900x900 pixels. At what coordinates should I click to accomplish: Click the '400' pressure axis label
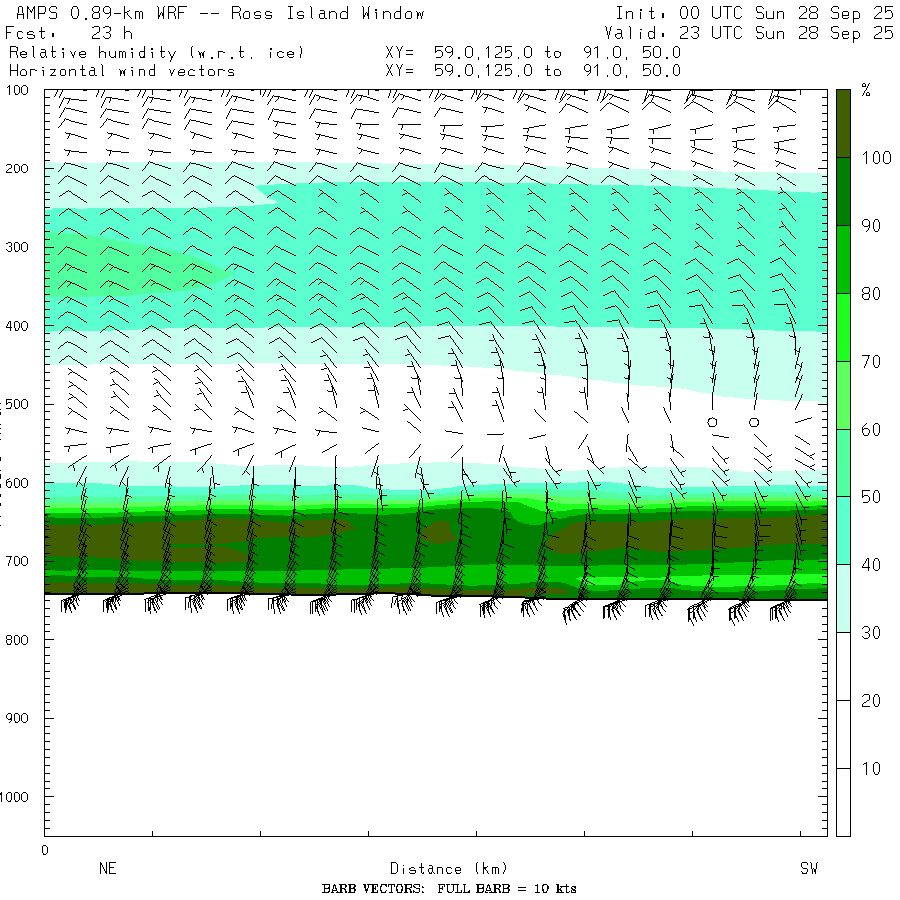17,326
